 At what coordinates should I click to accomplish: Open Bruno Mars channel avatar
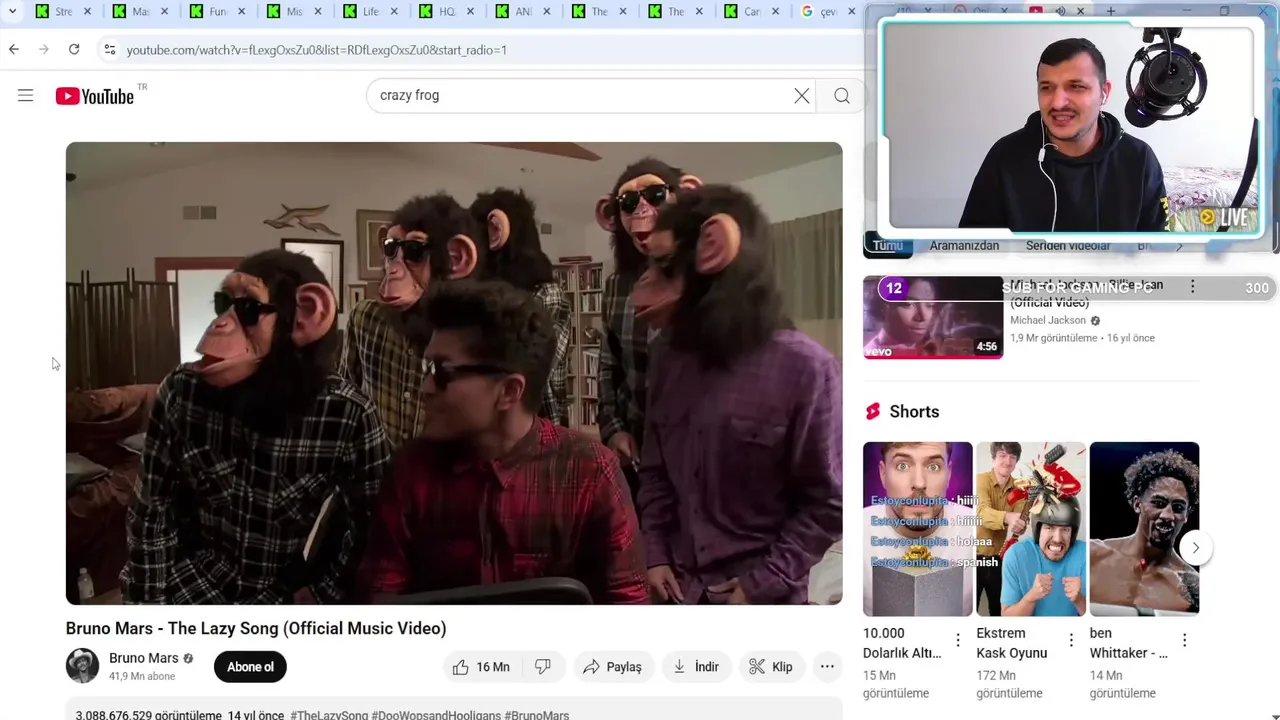click(82, 666)
